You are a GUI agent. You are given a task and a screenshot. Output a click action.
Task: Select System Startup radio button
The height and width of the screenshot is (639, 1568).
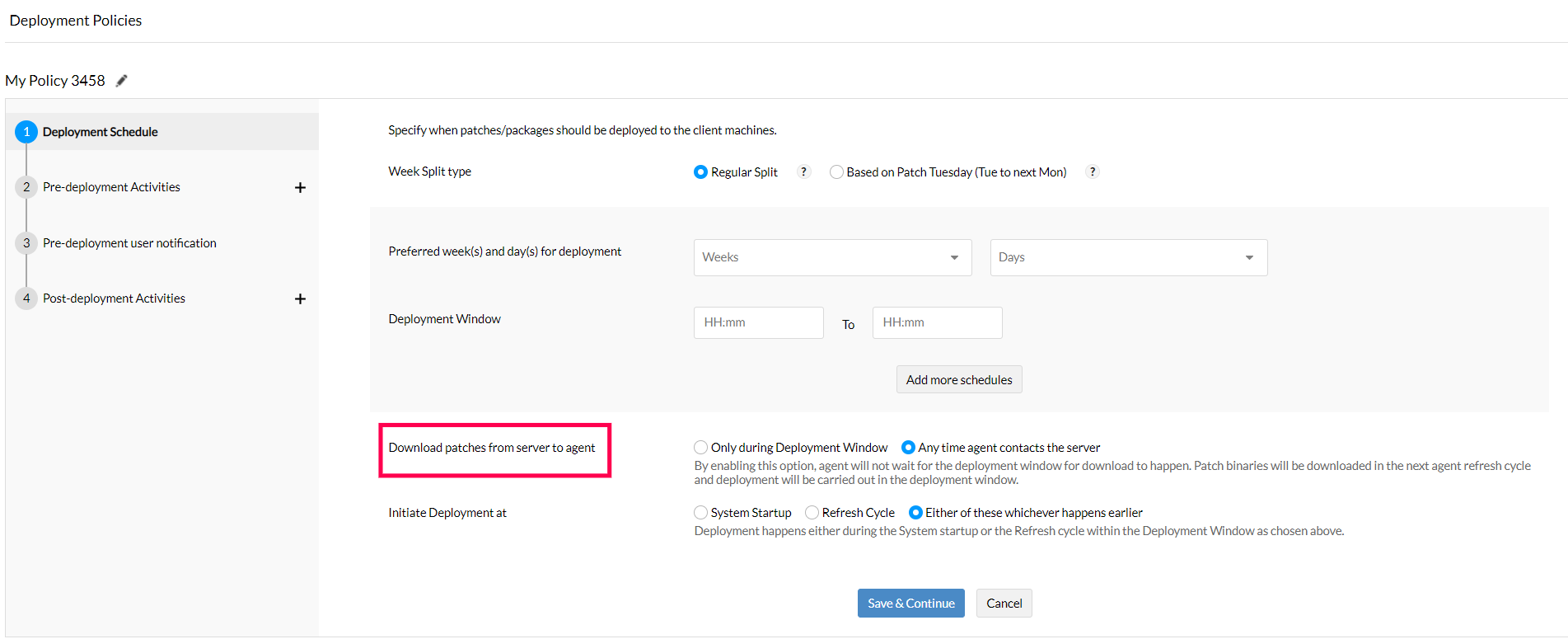700,512
